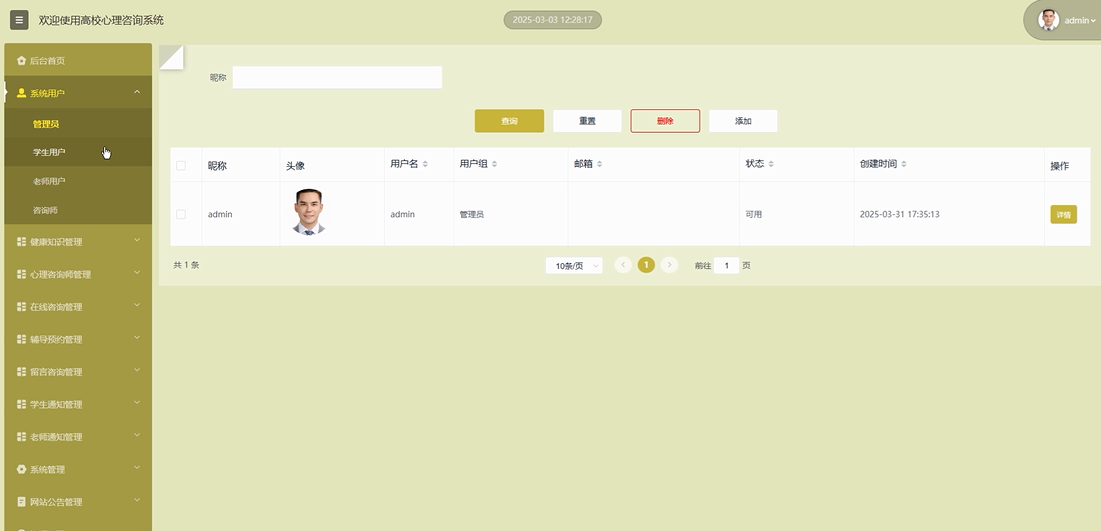The image size is (1101, 531).
Task: Open the 10条/页 page size dropdown
Action: [574, 265]
